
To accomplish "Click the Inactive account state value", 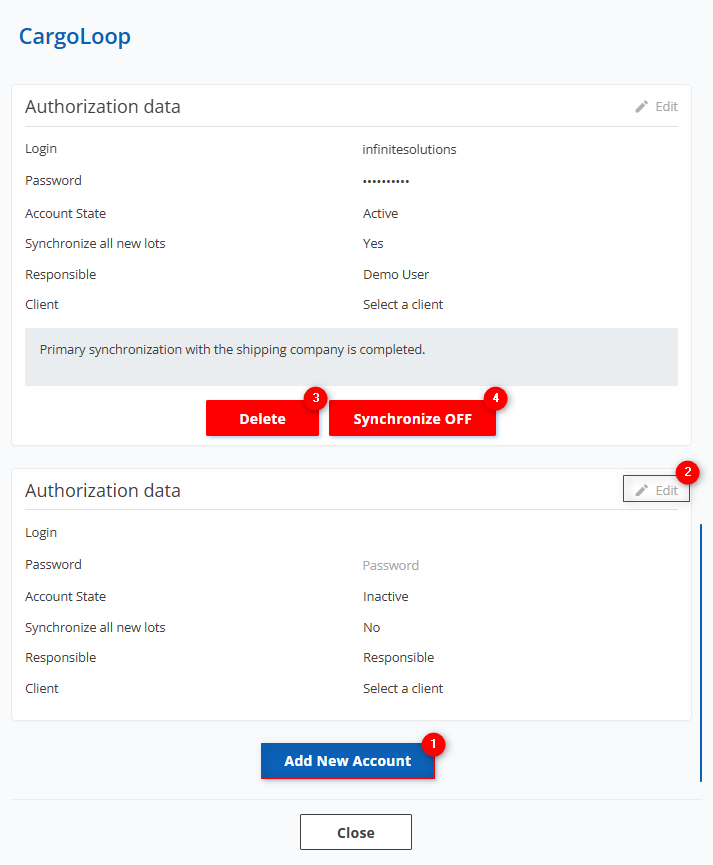I will click(385, 596).
